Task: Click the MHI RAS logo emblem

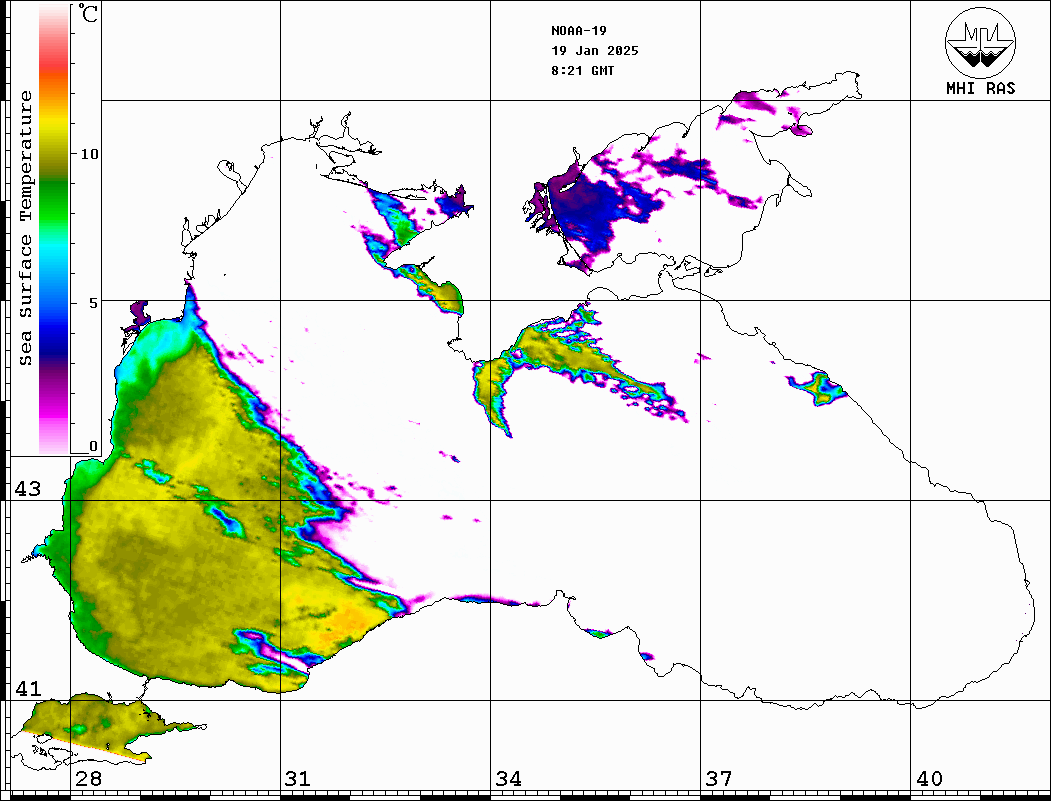Action: click(x=980, y=42)
